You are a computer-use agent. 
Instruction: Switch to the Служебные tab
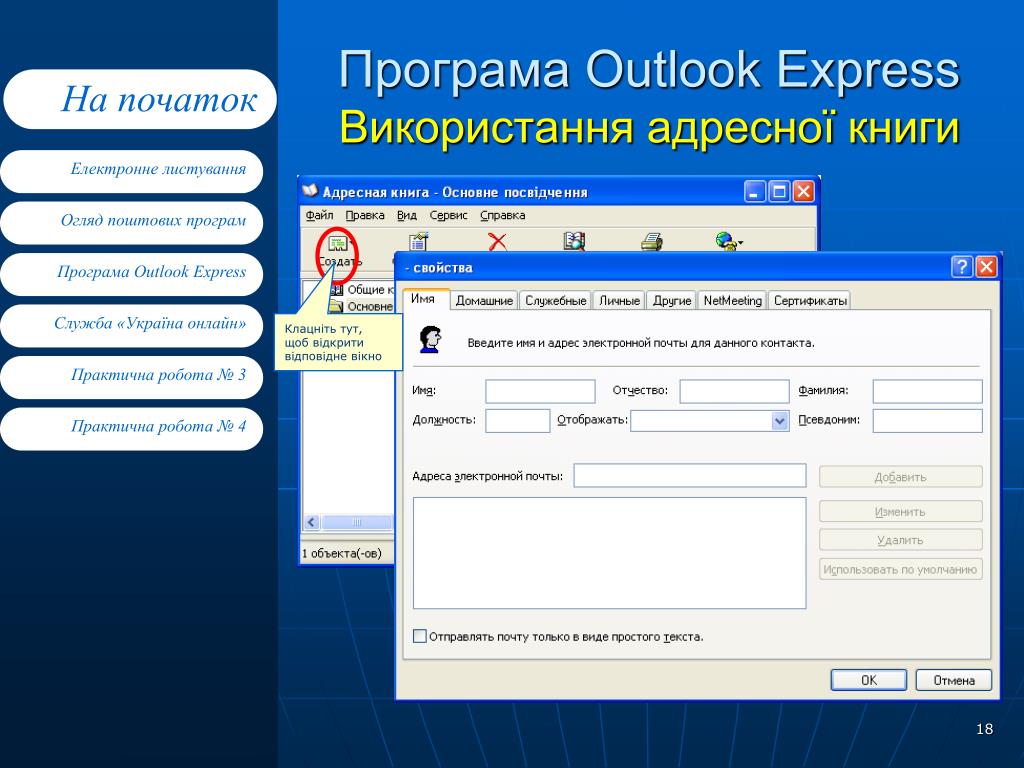click(556, 300)
